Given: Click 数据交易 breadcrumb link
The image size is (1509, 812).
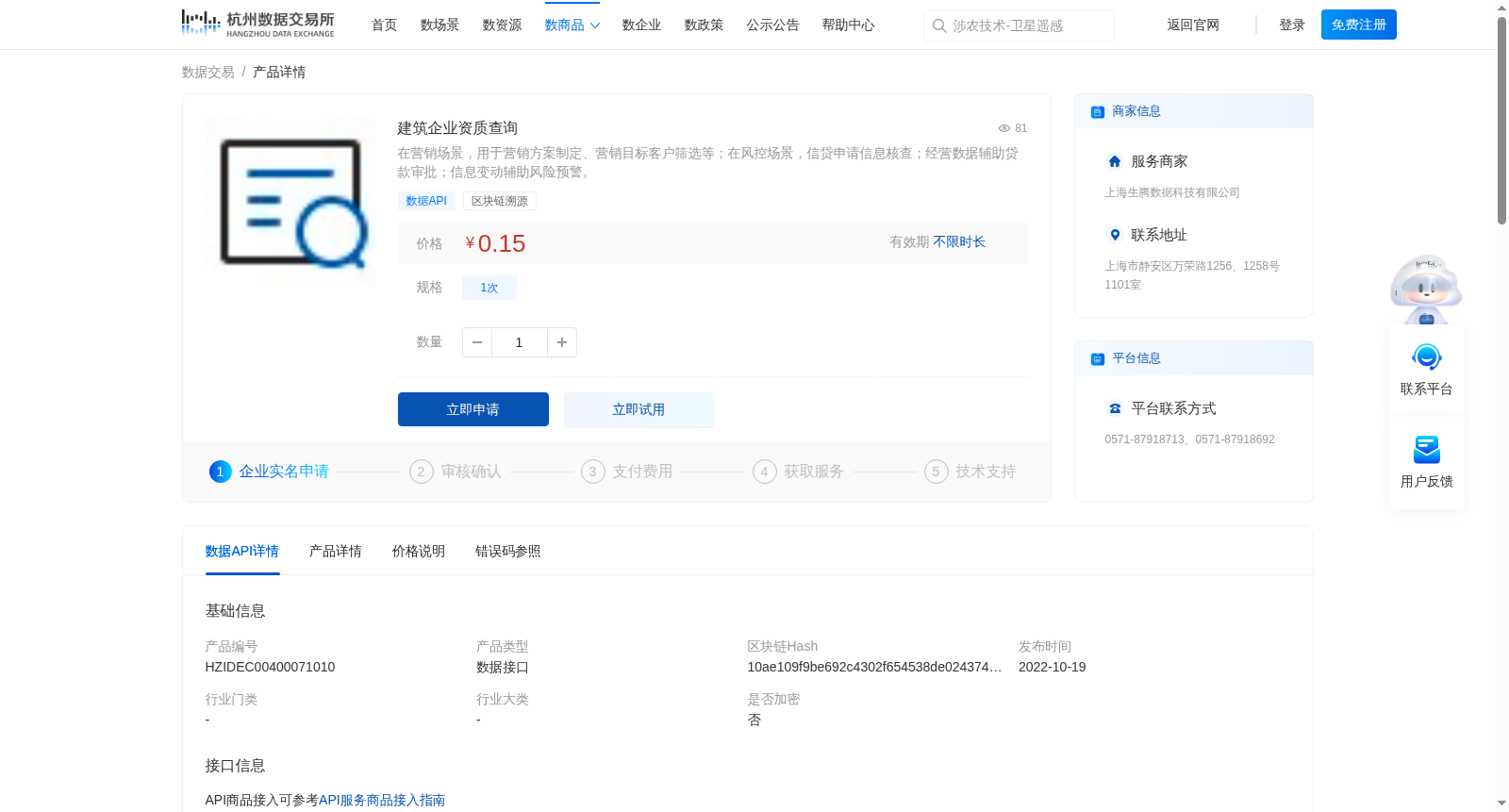Looking at the screenshot, I should 208,73.
